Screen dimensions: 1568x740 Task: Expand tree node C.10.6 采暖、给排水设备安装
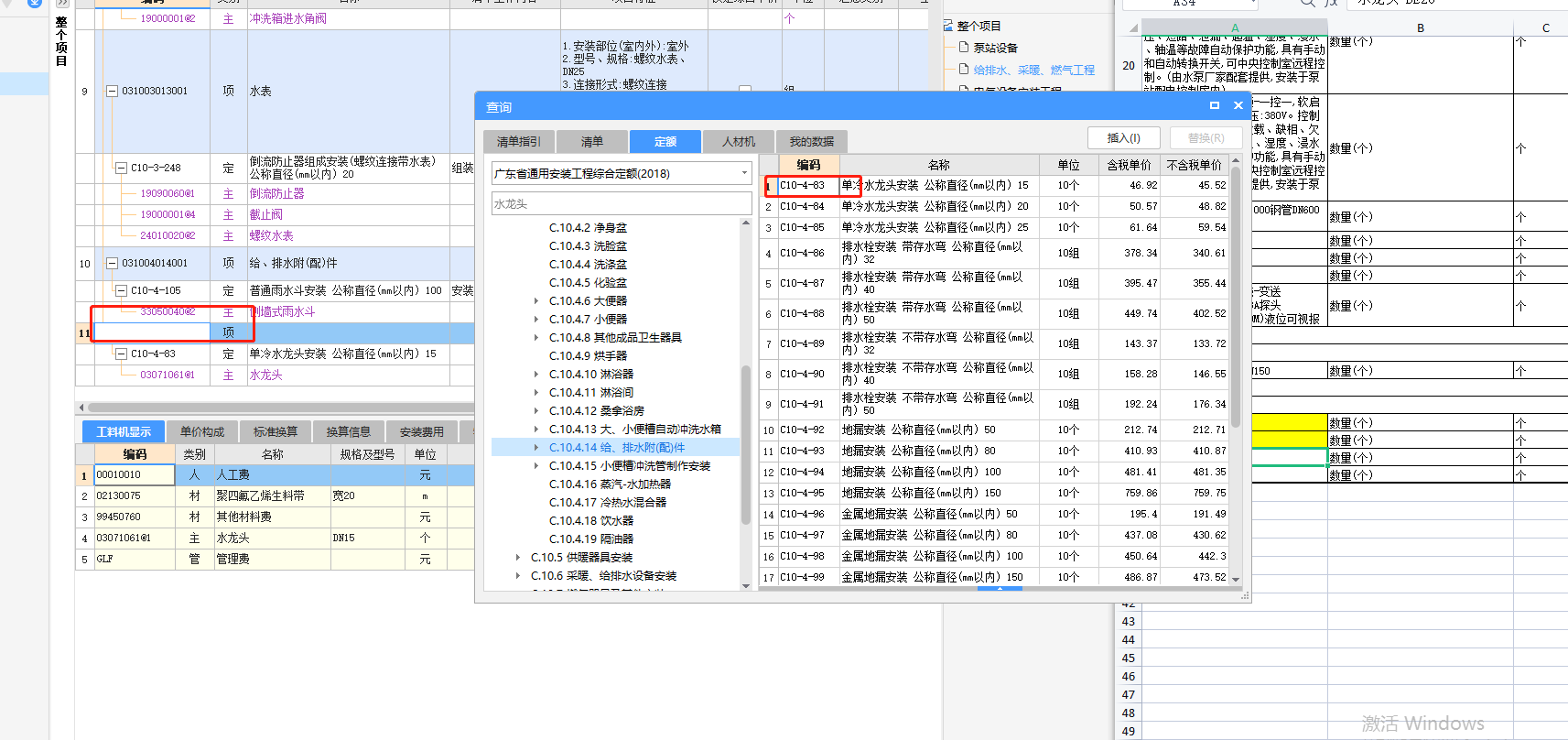[x=518, y=575]
